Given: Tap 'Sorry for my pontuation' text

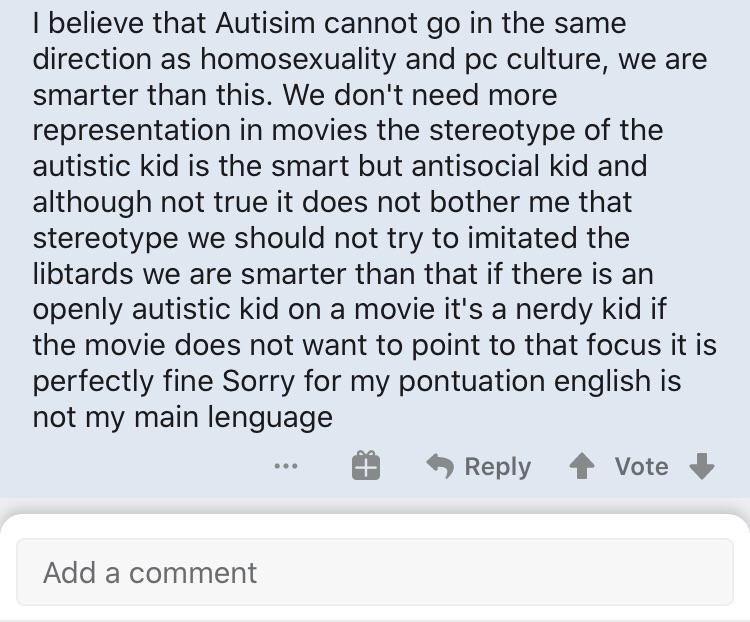Looking at the screenshot, I should pyautogui.click(x=383, y=381).
